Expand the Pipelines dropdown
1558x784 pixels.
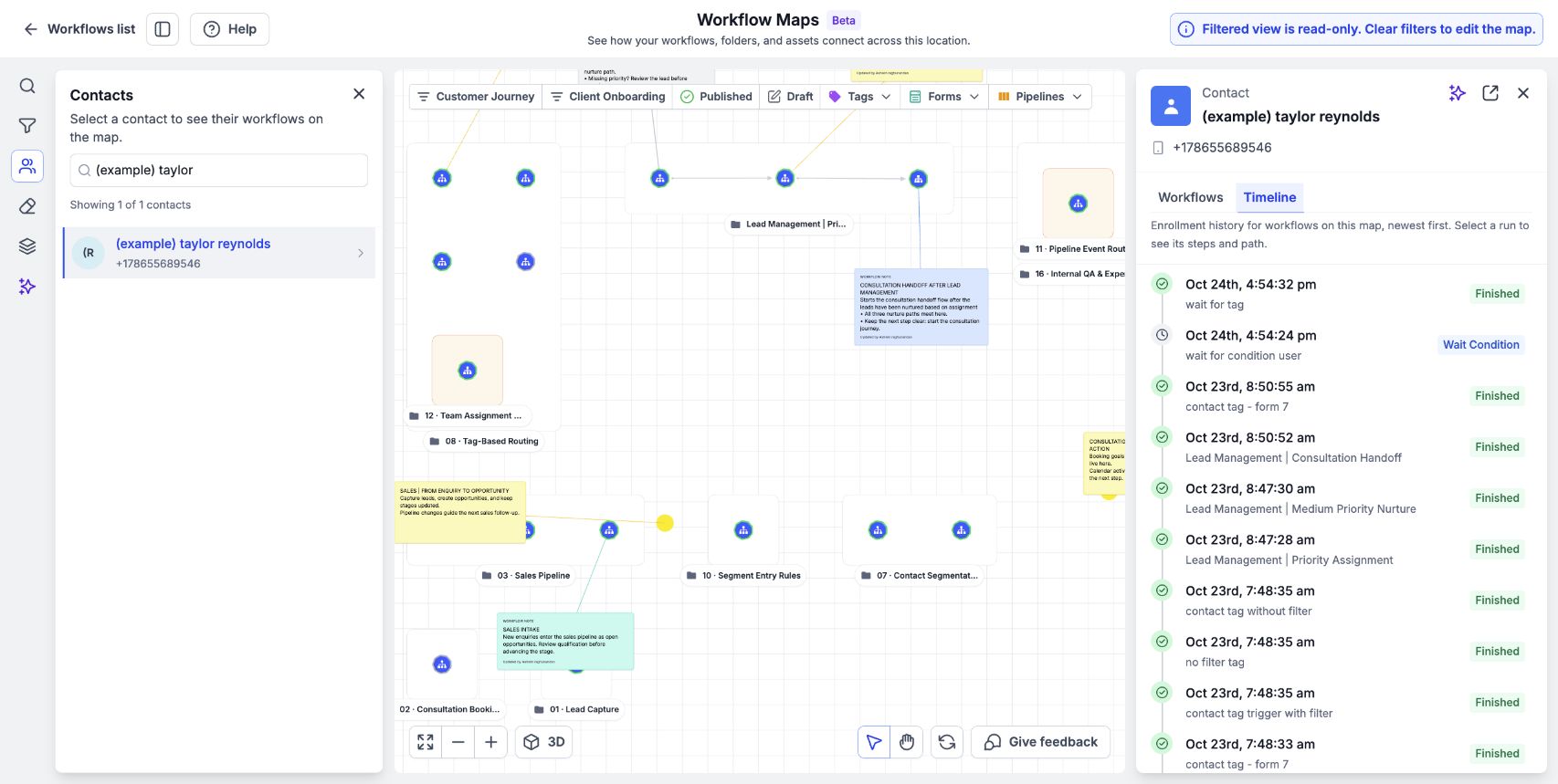pyautogui.click(x=1040, y=97)
